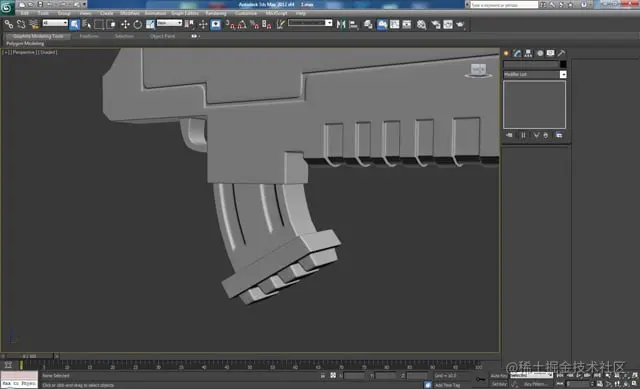Open the Rendering menu
The width and height of the screenshot is (640, 389).
[216, 13]
